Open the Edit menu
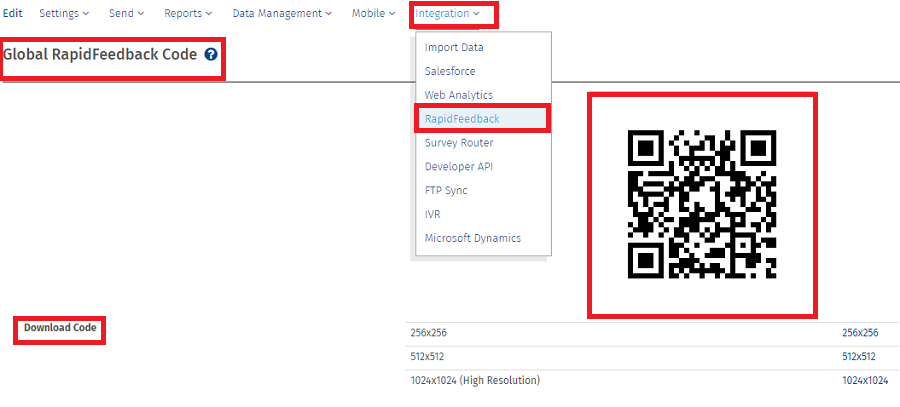 [x=13, y=13]
